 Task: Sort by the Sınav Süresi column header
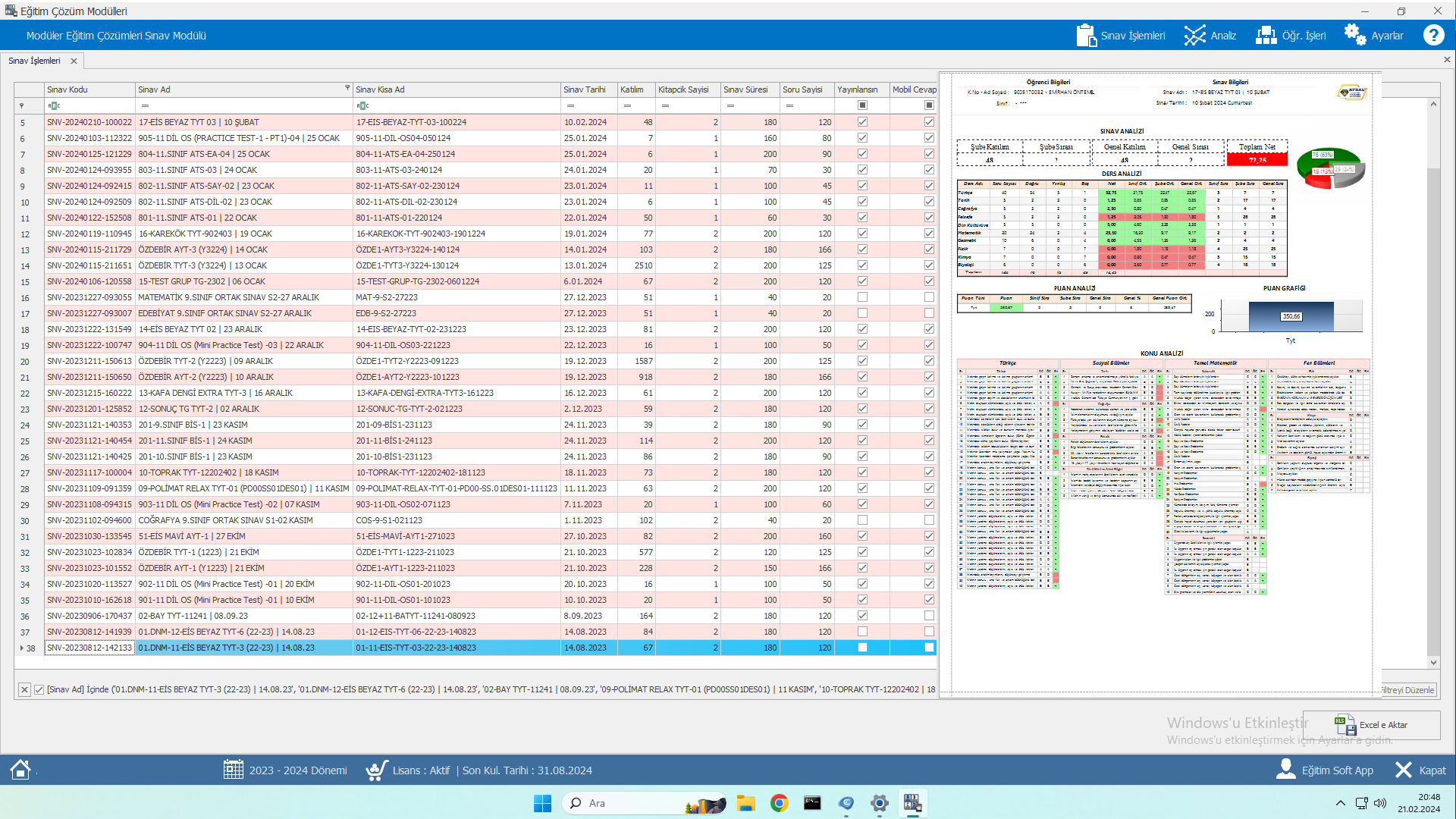(751, 89)
